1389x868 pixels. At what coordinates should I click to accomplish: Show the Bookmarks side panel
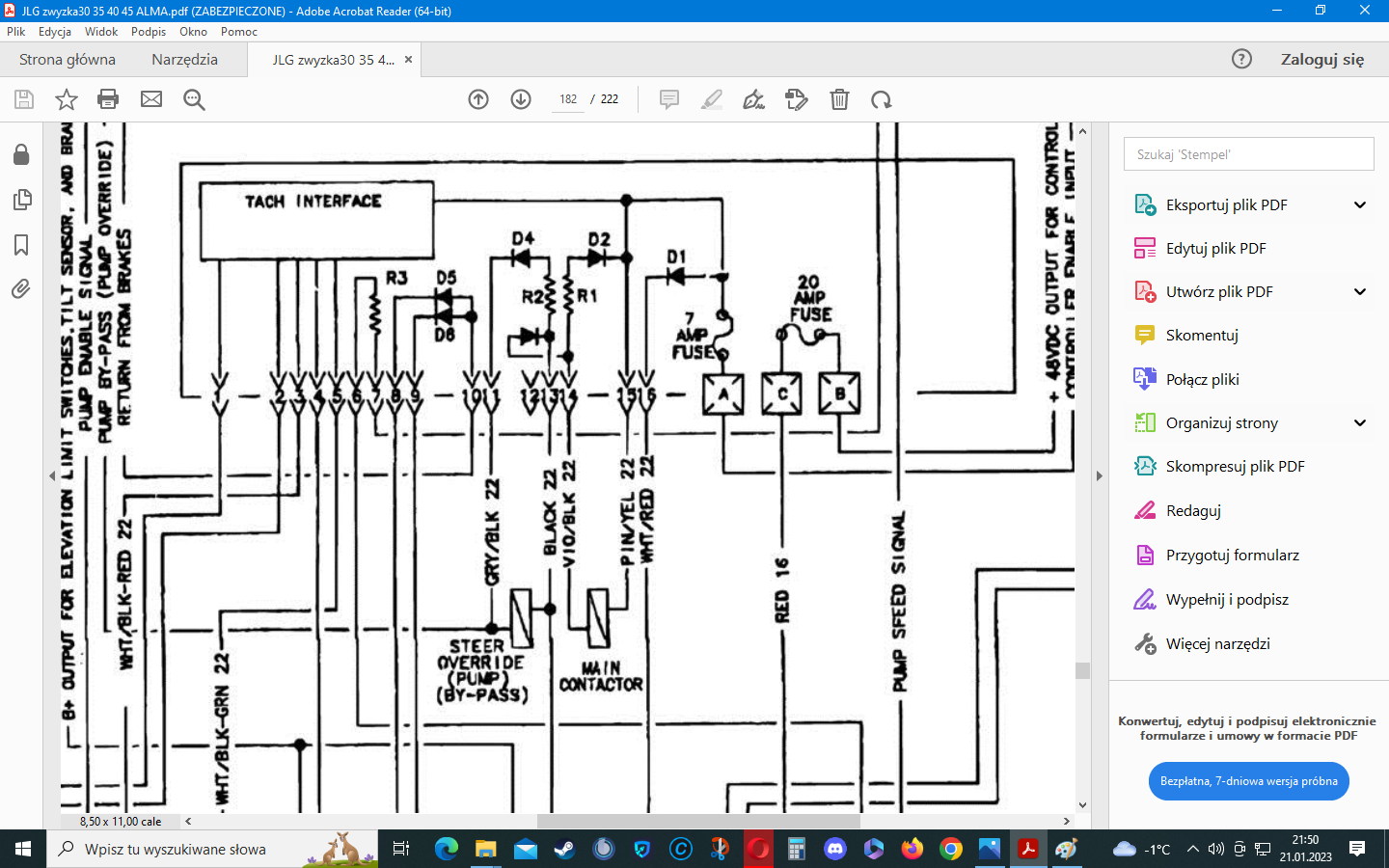point(21,245)
